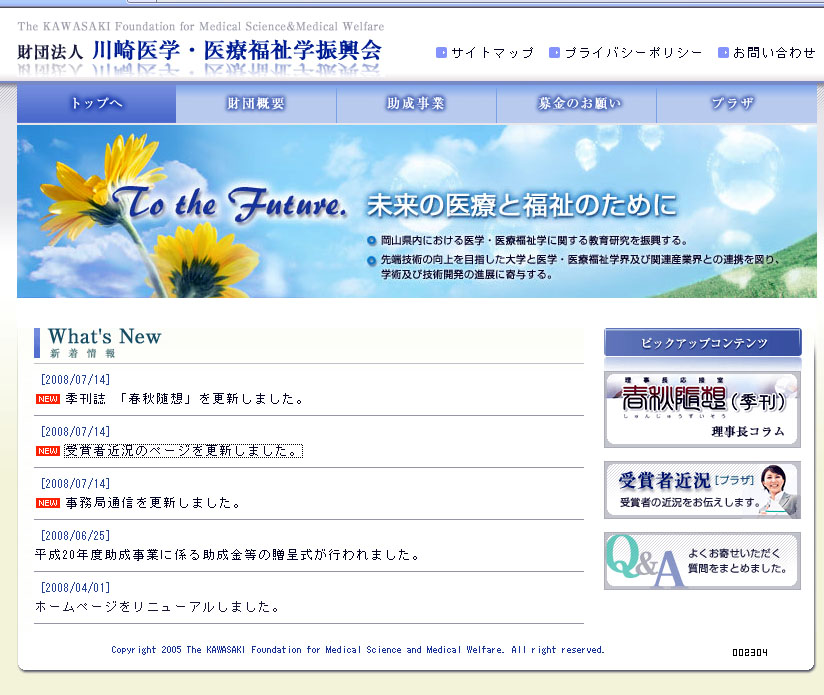Click the date [2008/04/01]
The height and width of the screenshot is (695, 824).
tap(75, 587)
